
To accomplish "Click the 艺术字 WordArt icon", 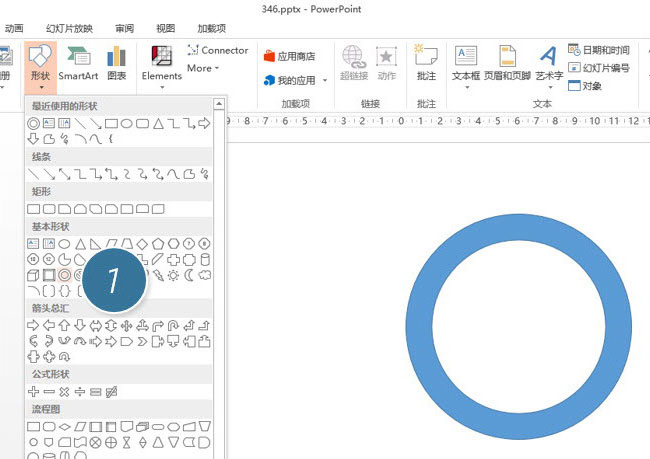I will click(x=549, y=62).
